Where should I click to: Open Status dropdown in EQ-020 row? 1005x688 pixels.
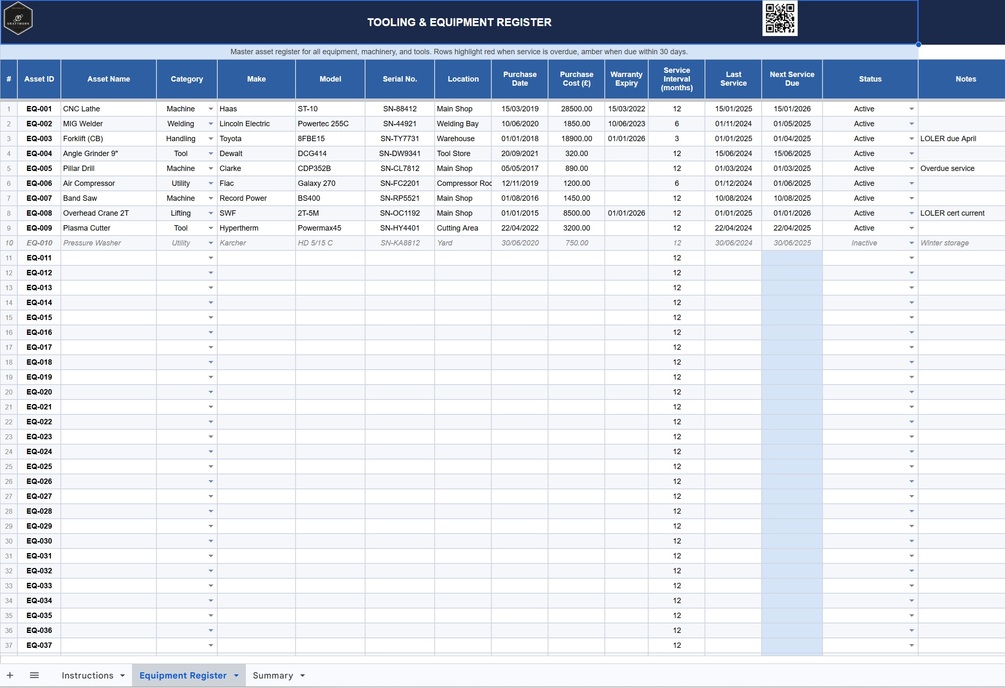click(911, 392)
